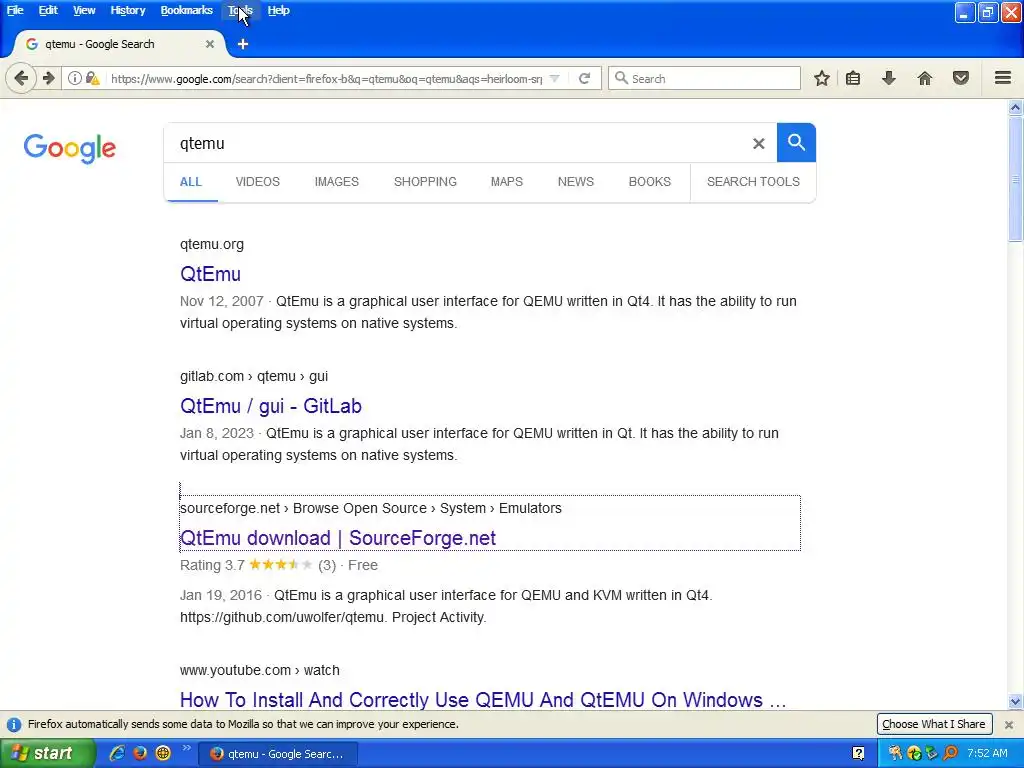Go forward with the Forward arrow button
Image resolution: width=1024 pixels, height=768 pixels.
49,78
